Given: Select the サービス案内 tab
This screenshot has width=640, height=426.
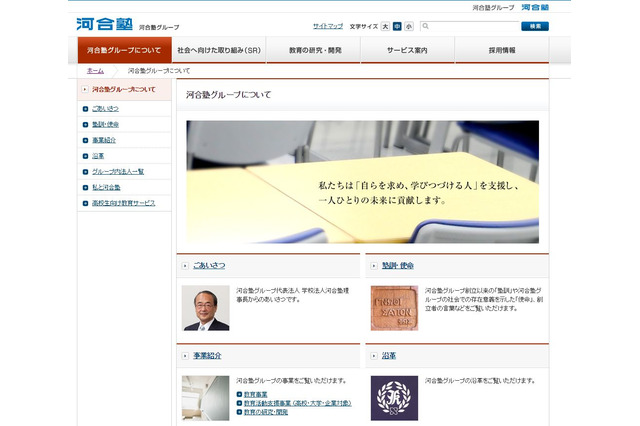Looking at the screenshot, I should 407,50.
